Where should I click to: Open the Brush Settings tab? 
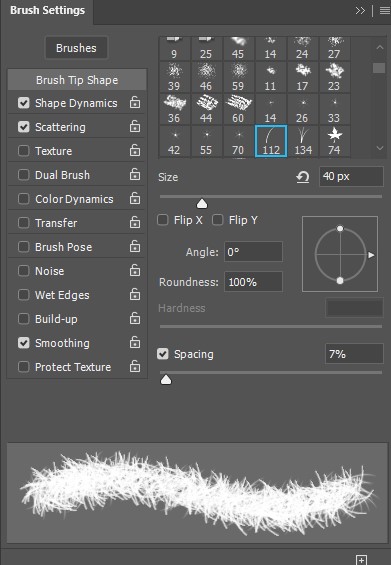coord(47,11)
